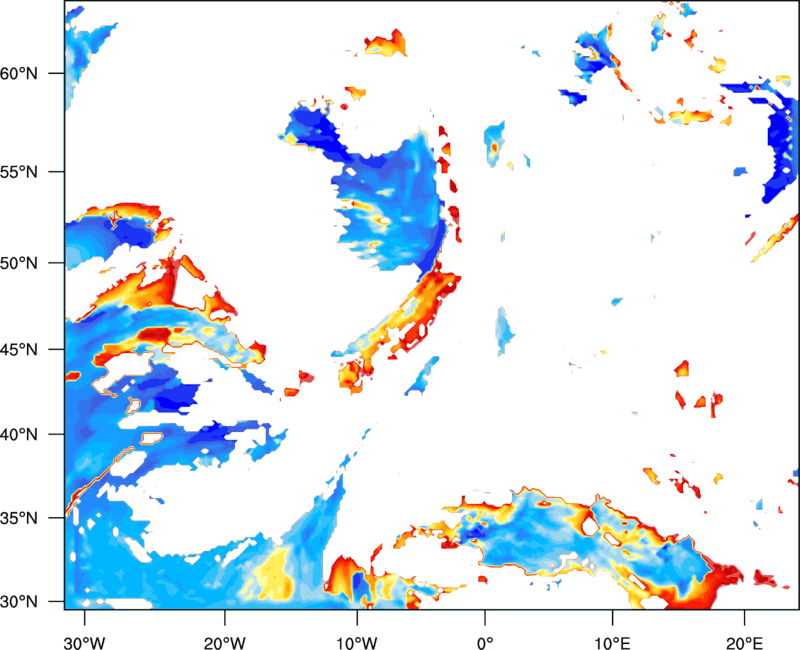Screen dimensions: 800x650
Task: Click the 45°N latitude label
Action: pyautogui.click(x=19, y=350)
